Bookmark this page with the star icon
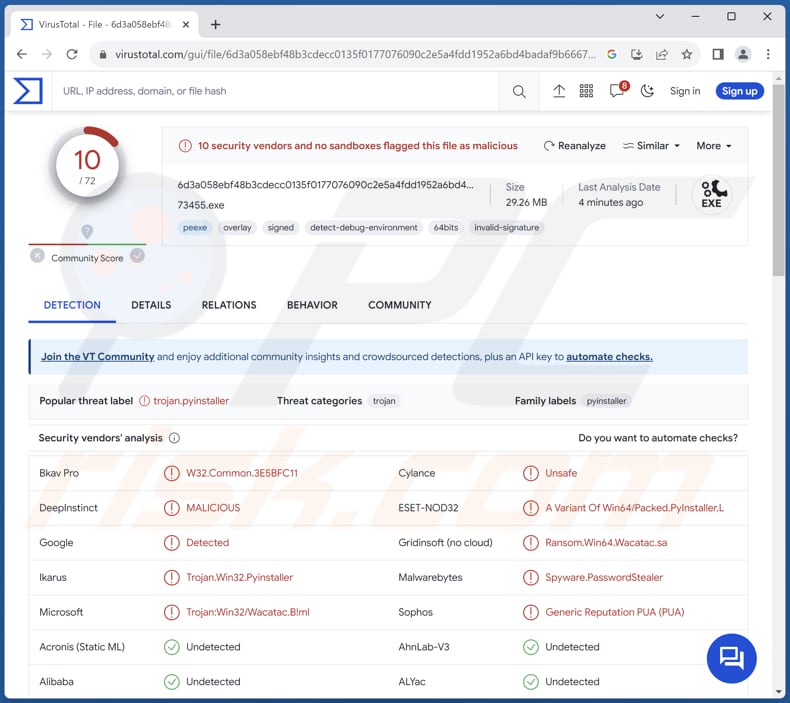The width and height of the screenshot is (790, 703). click(687, 54)
